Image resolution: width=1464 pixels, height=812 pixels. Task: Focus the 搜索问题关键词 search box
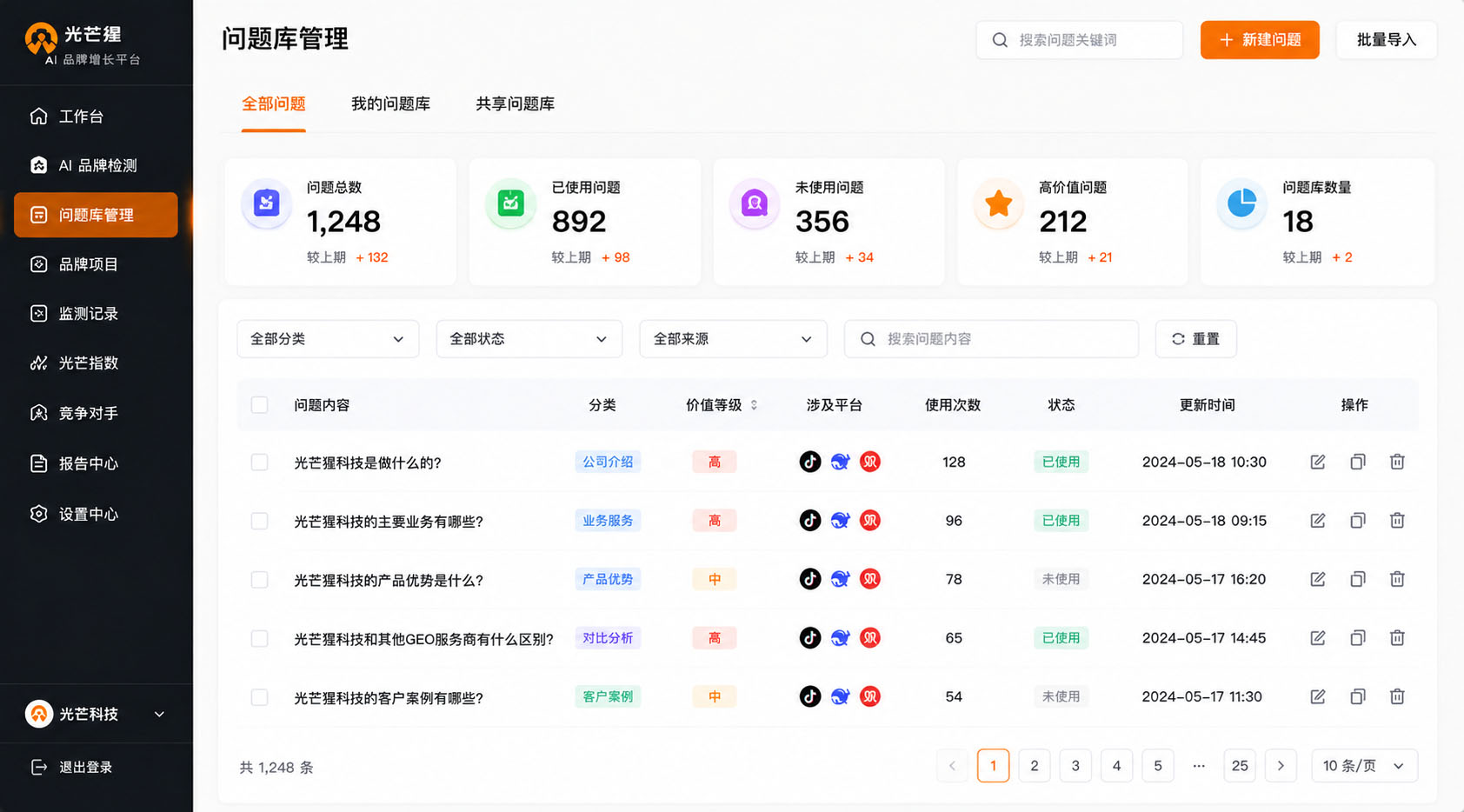click(1079, 40)
